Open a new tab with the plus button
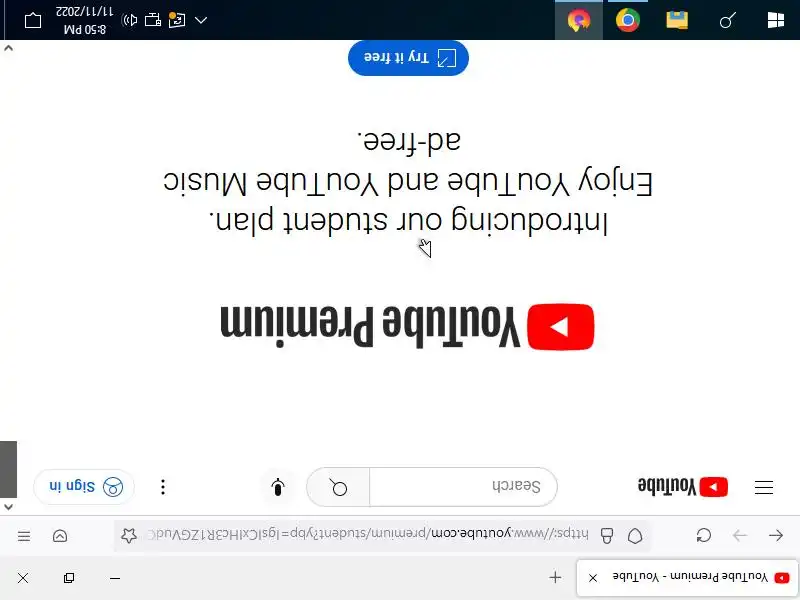Image resolution: width=800 pixels, height=600 pixels. (555, 578)
